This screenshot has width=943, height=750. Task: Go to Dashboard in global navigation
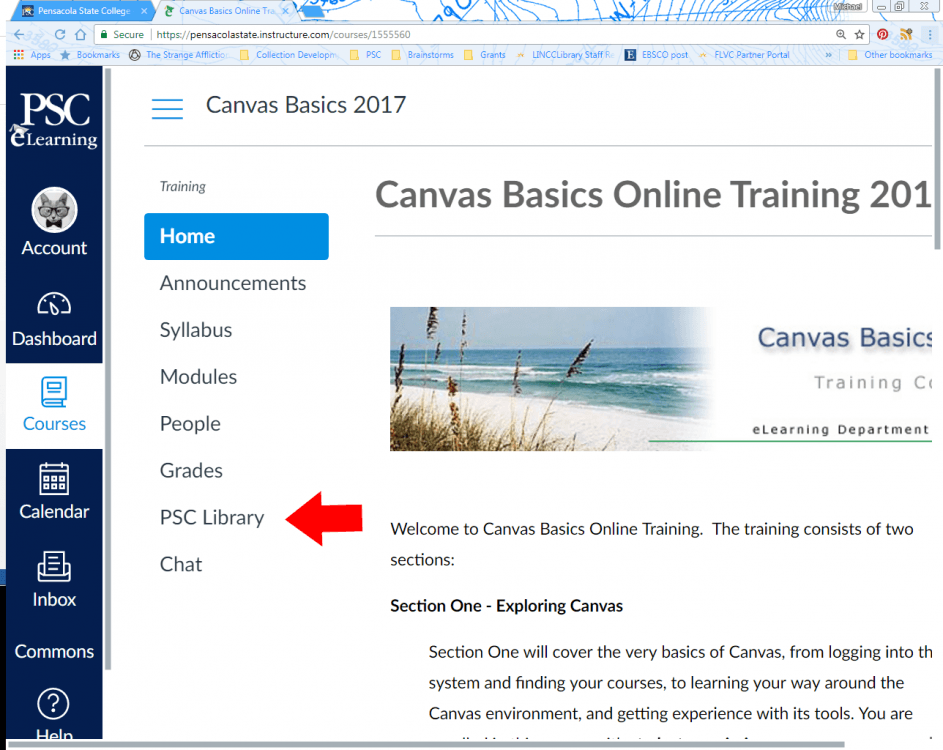click(54, 319)
